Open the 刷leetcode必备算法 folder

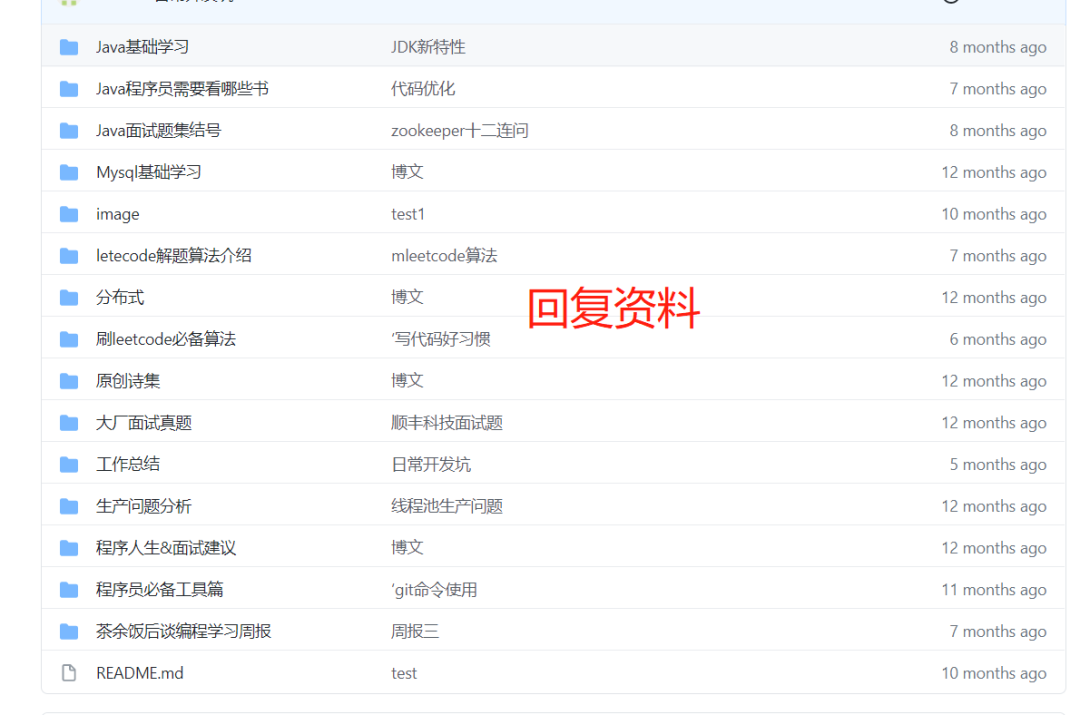[x=166, y=339]
